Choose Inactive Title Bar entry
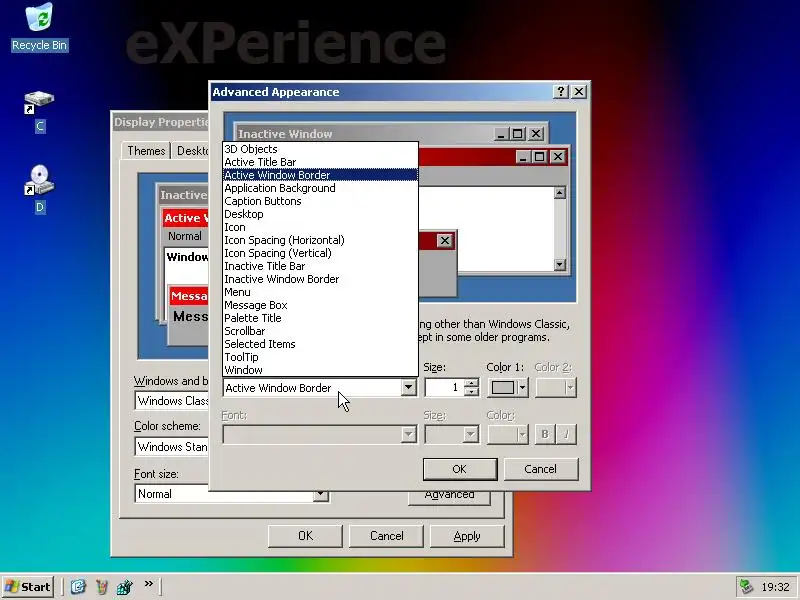 320,266
